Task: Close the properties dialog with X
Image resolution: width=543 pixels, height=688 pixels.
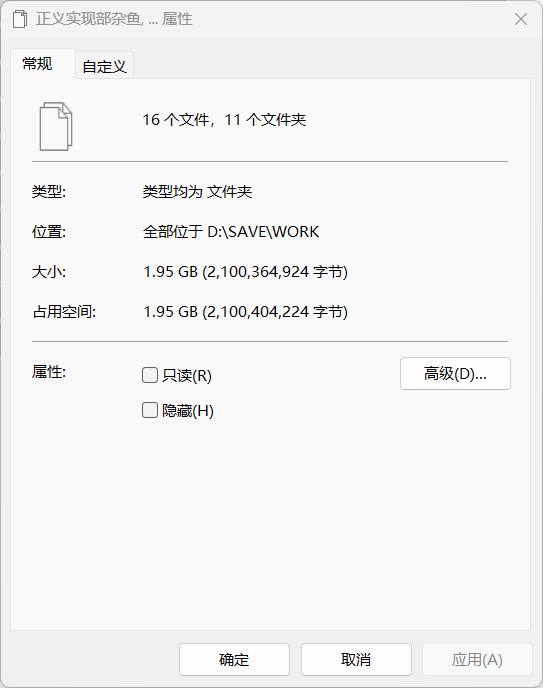Action: point(521,19)
